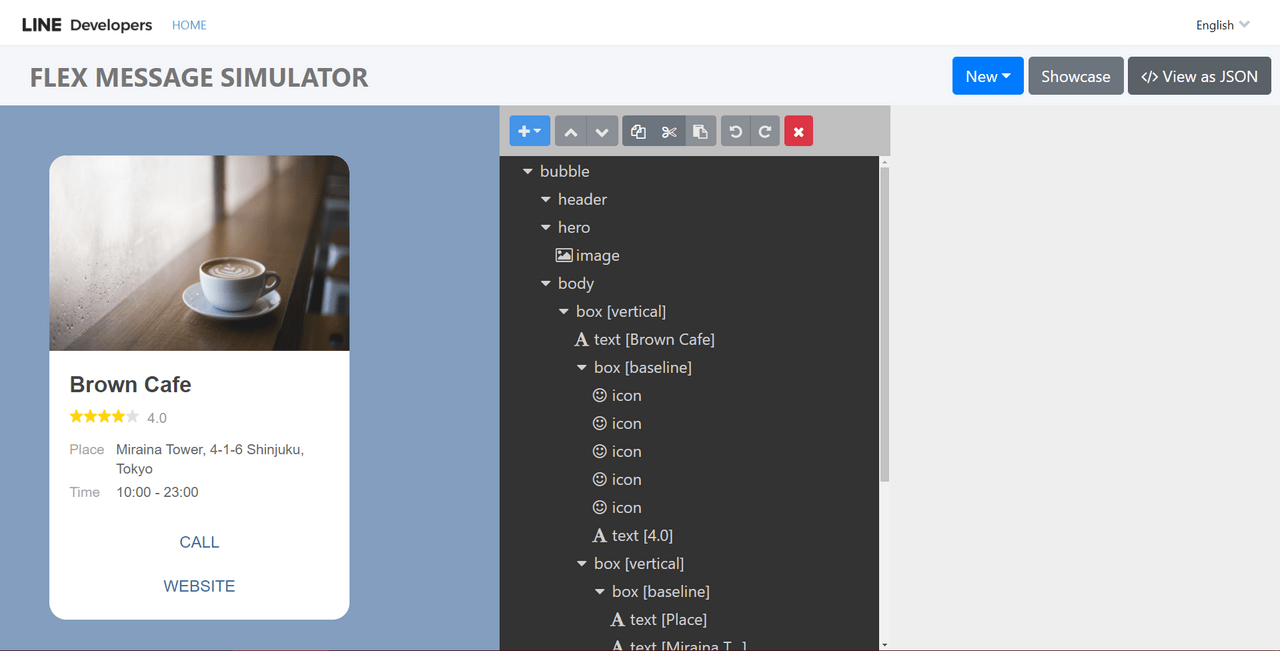Click the add component plus button

(530, 131)
